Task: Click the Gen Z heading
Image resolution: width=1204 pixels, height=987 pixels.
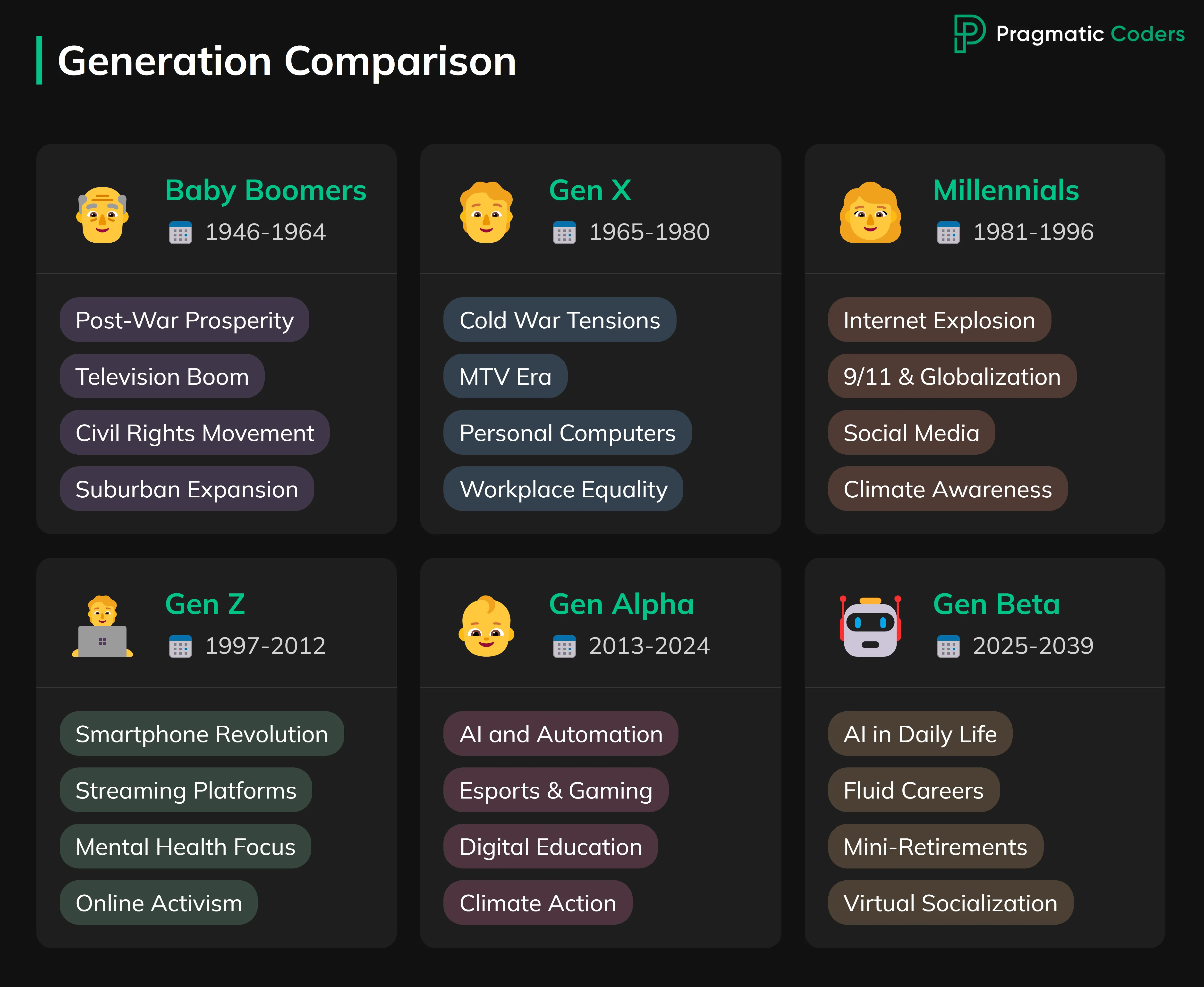Action: [205, 604]
